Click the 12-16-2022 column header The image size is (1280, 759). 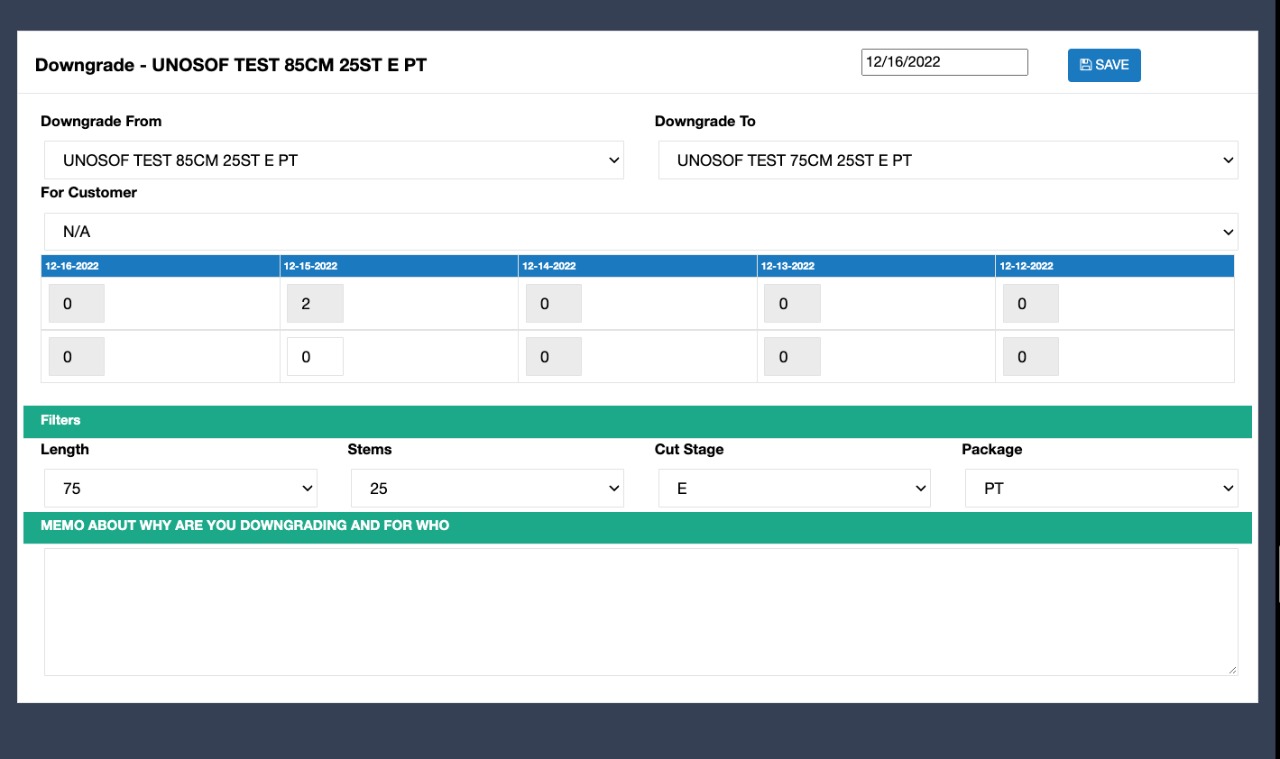(160, 266)
